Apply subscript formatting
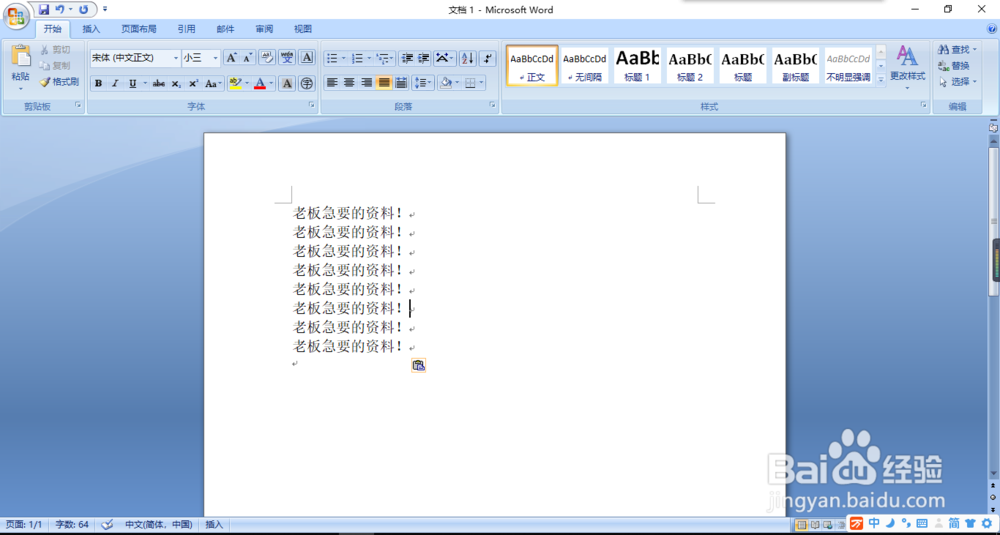 [176, 84]
